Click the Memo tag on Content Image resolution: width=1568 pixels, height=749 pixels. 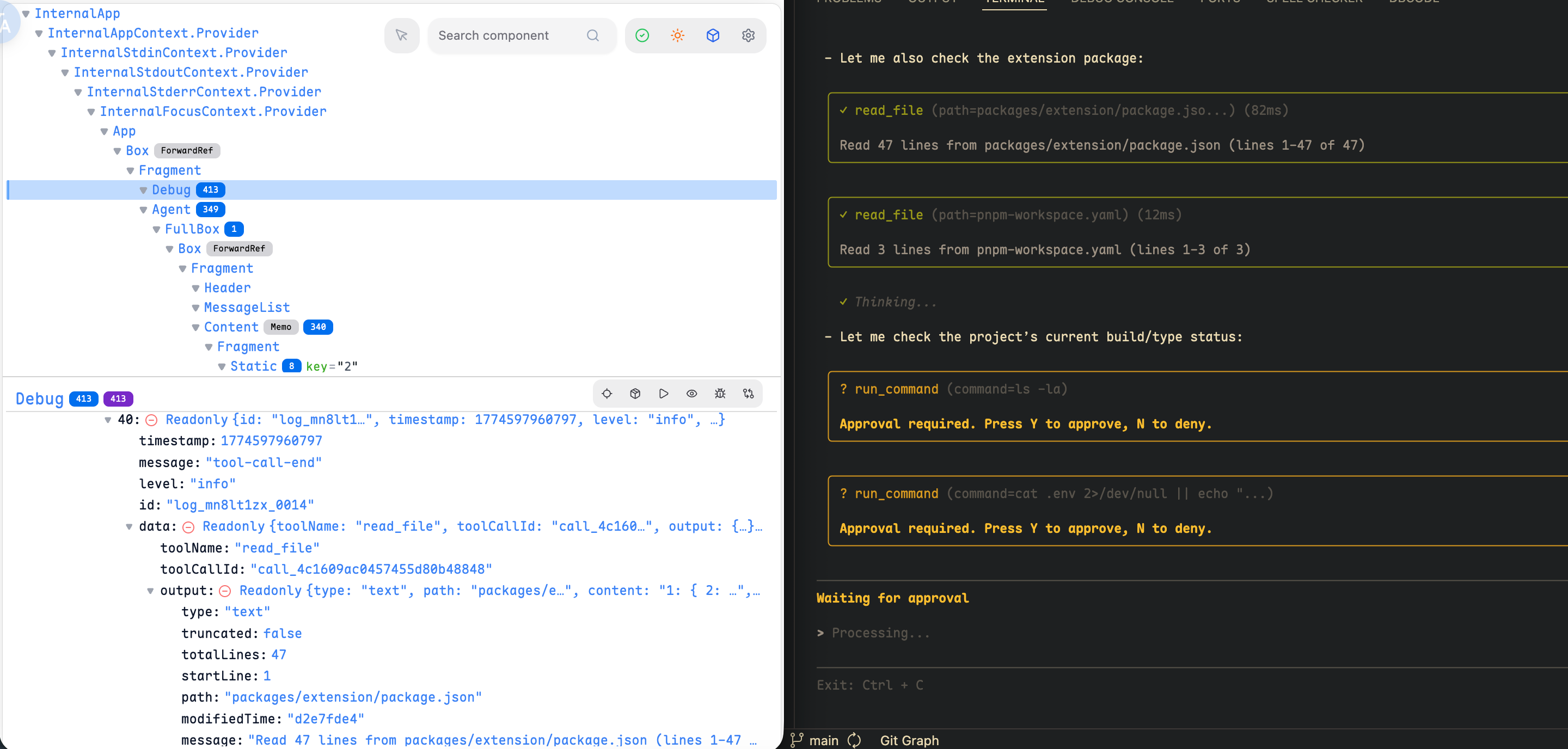[x=281, y=327]
